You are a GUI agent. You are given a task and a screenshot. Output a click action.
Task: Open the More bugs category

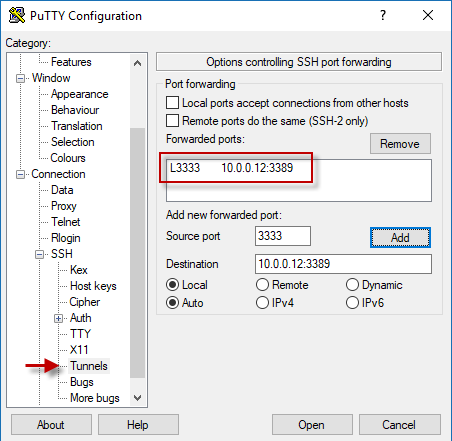(x=95, y=398)
